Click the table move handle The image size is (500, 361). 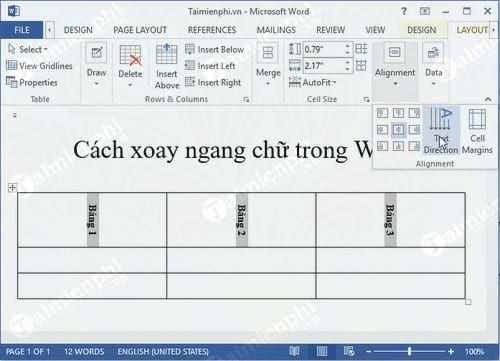coord(12,188)
